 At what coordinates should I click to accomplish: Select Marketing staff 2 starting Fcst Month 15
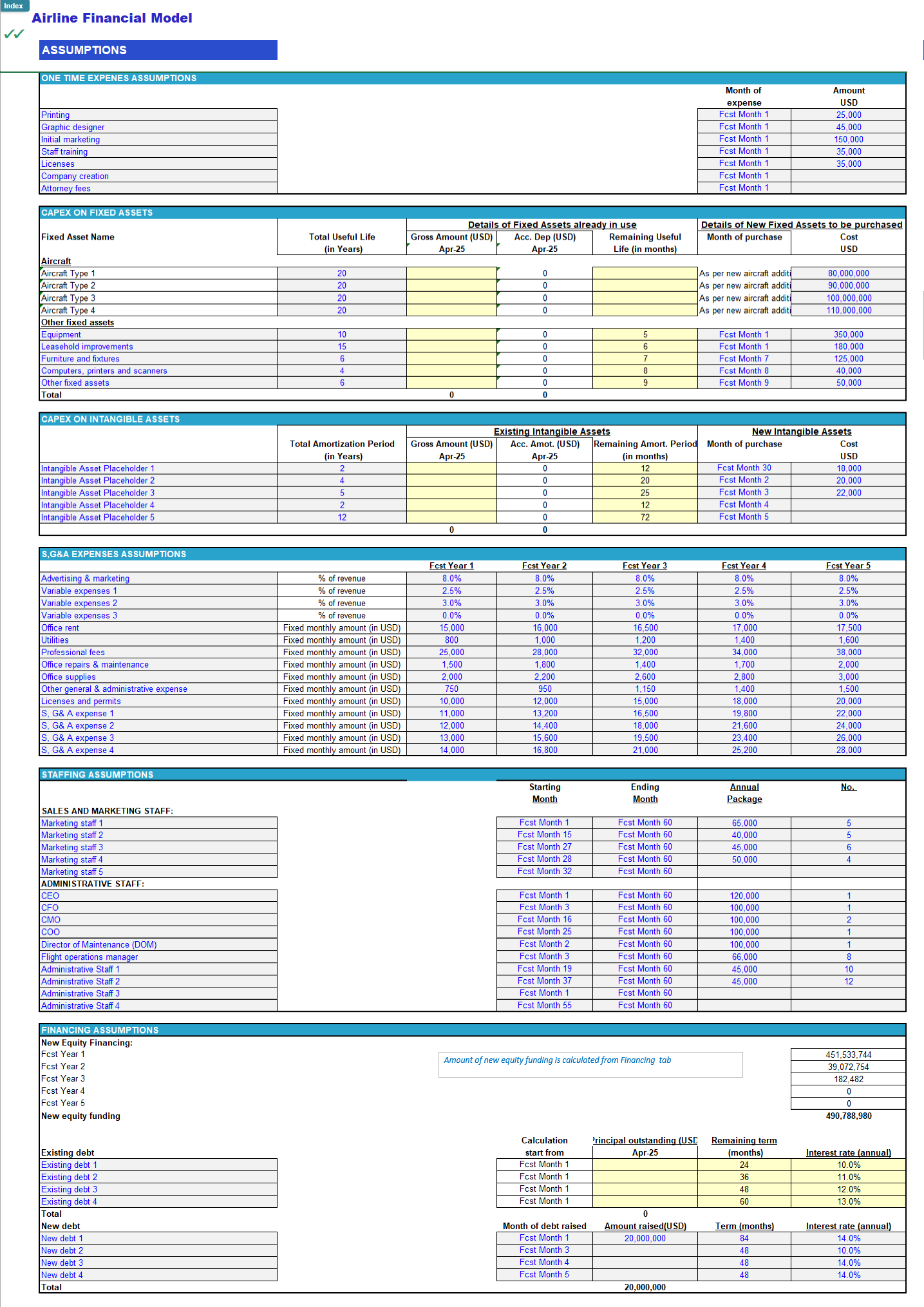click(x=545, y=835)
